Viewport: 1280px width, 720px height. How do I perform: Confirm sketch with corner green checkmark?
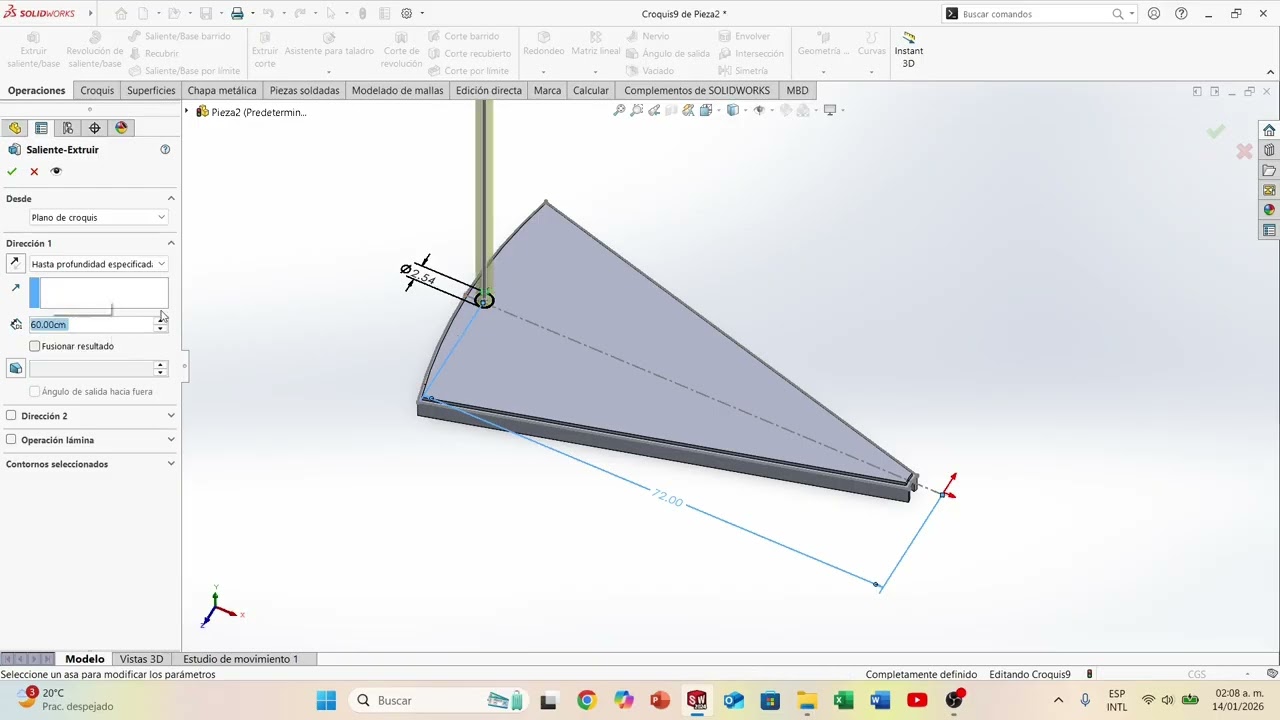1216,131
